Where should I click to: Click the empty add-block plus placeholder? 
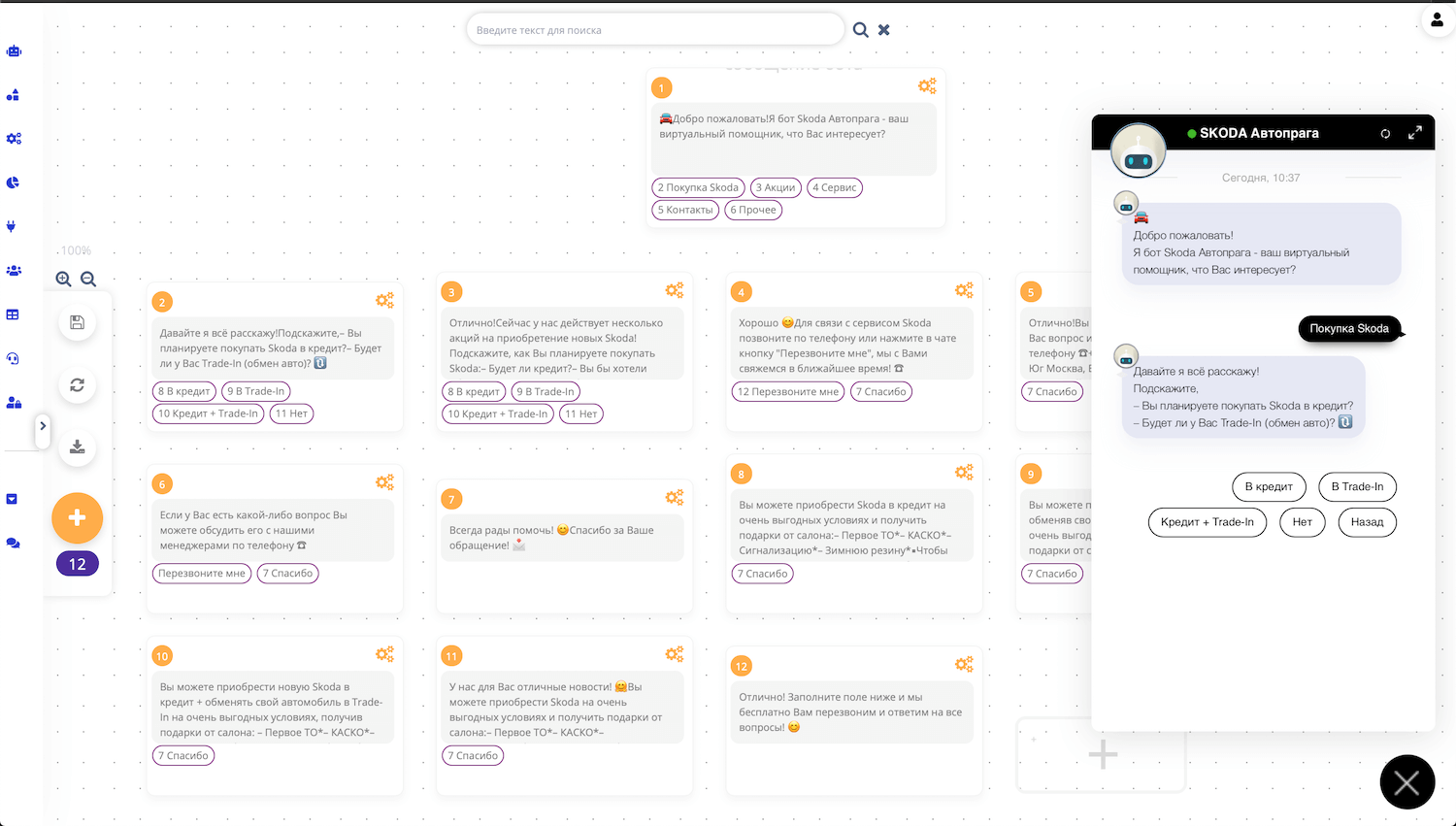pos(1102,754)
